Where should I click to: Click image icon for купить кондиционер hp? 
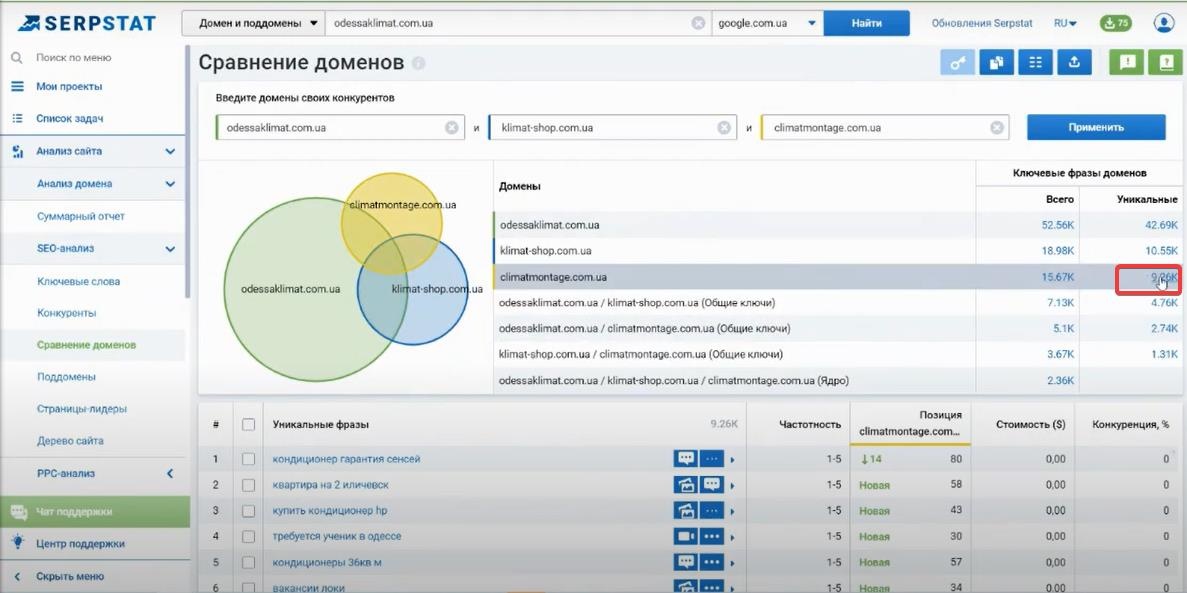pos(686,510)
